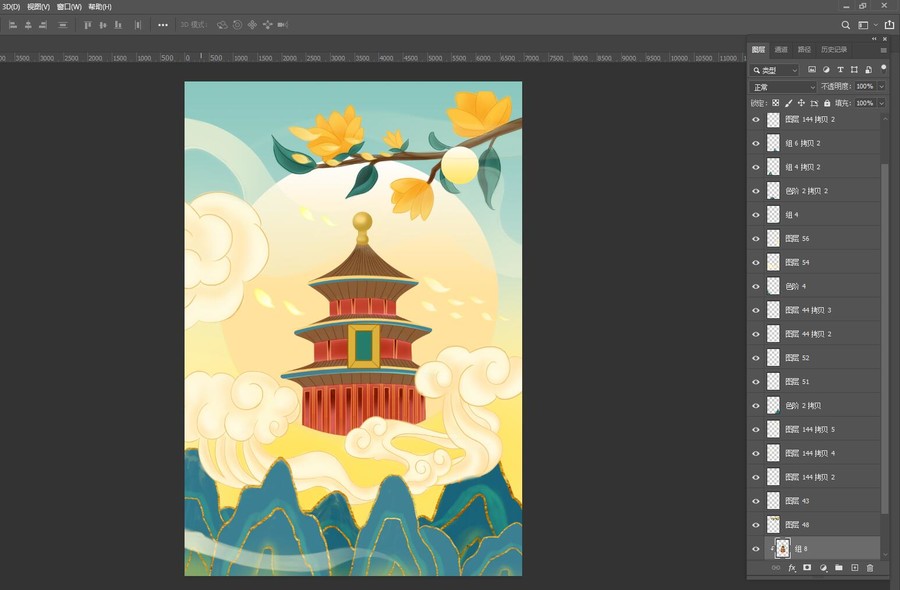Click the align left edges icon
The width and height of the screenshot is (900, 590).
coord(13,25)
